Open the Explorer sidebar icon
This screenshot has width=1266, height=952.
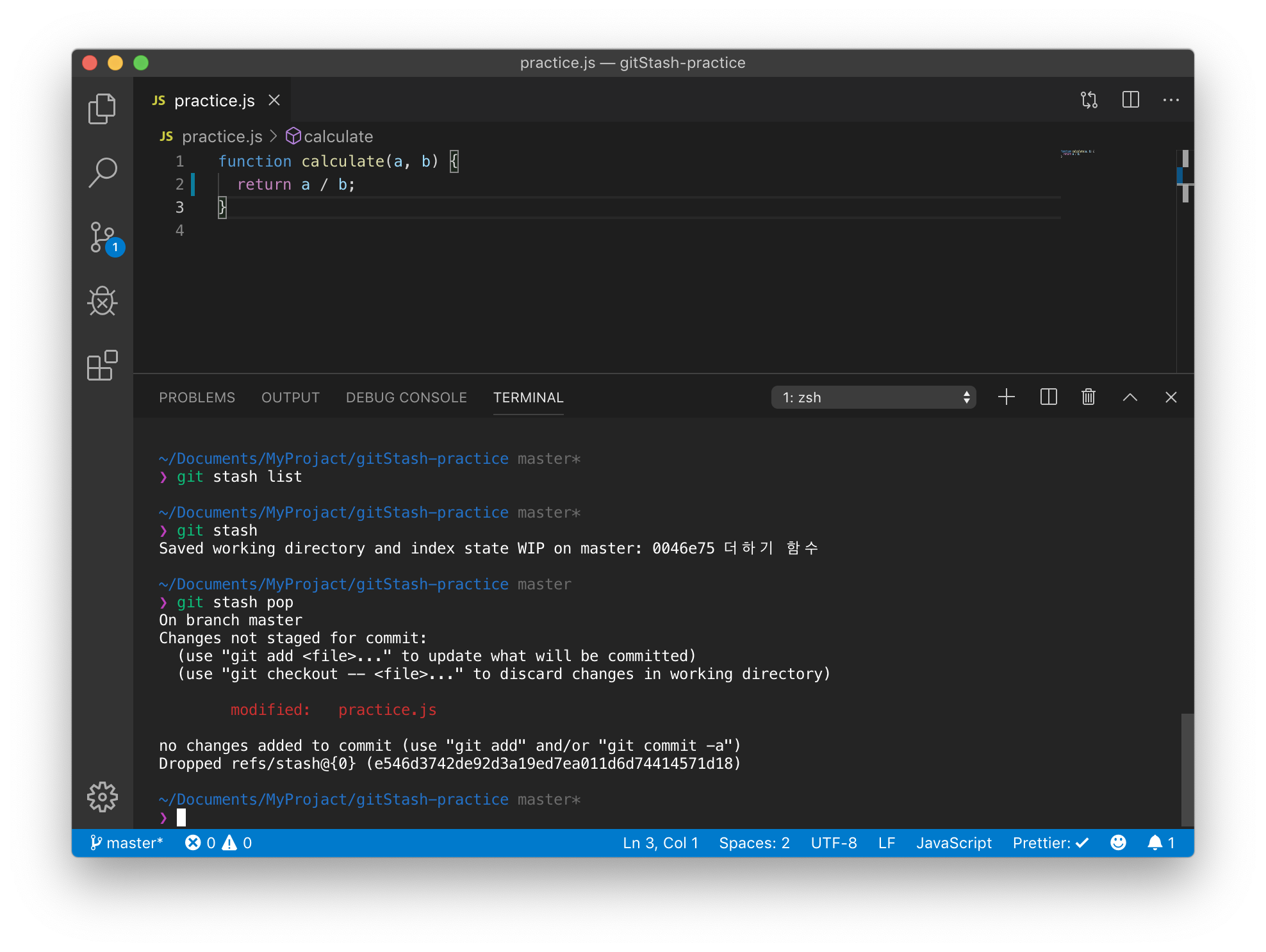102,109
